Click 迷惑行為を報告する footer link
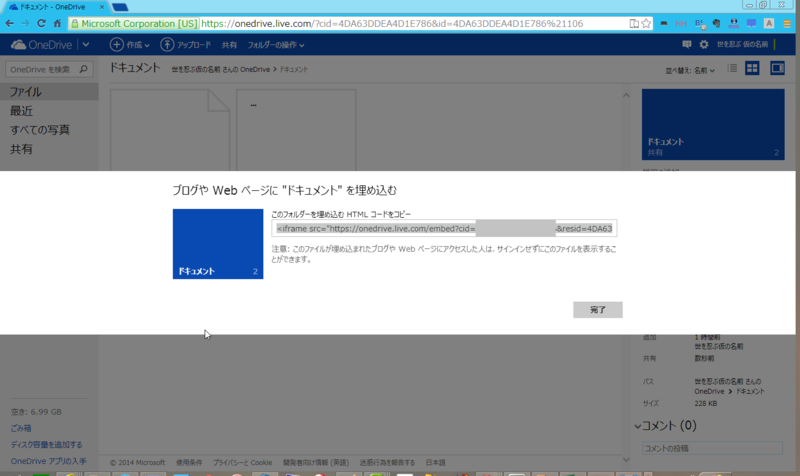This screenshot has height=476, width=800. [387, 463]
